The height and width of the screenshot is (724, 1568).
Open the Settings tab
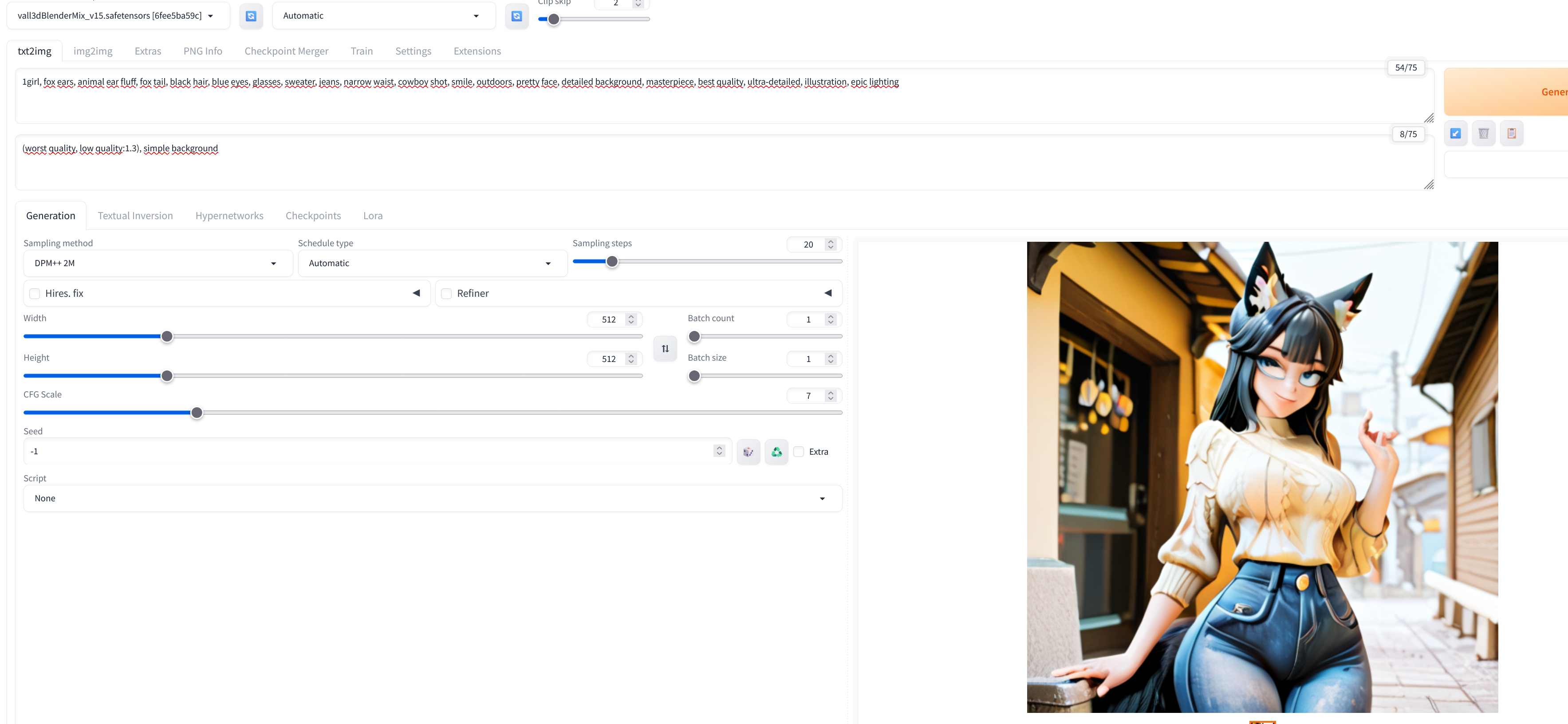click(x=414, y=51)
